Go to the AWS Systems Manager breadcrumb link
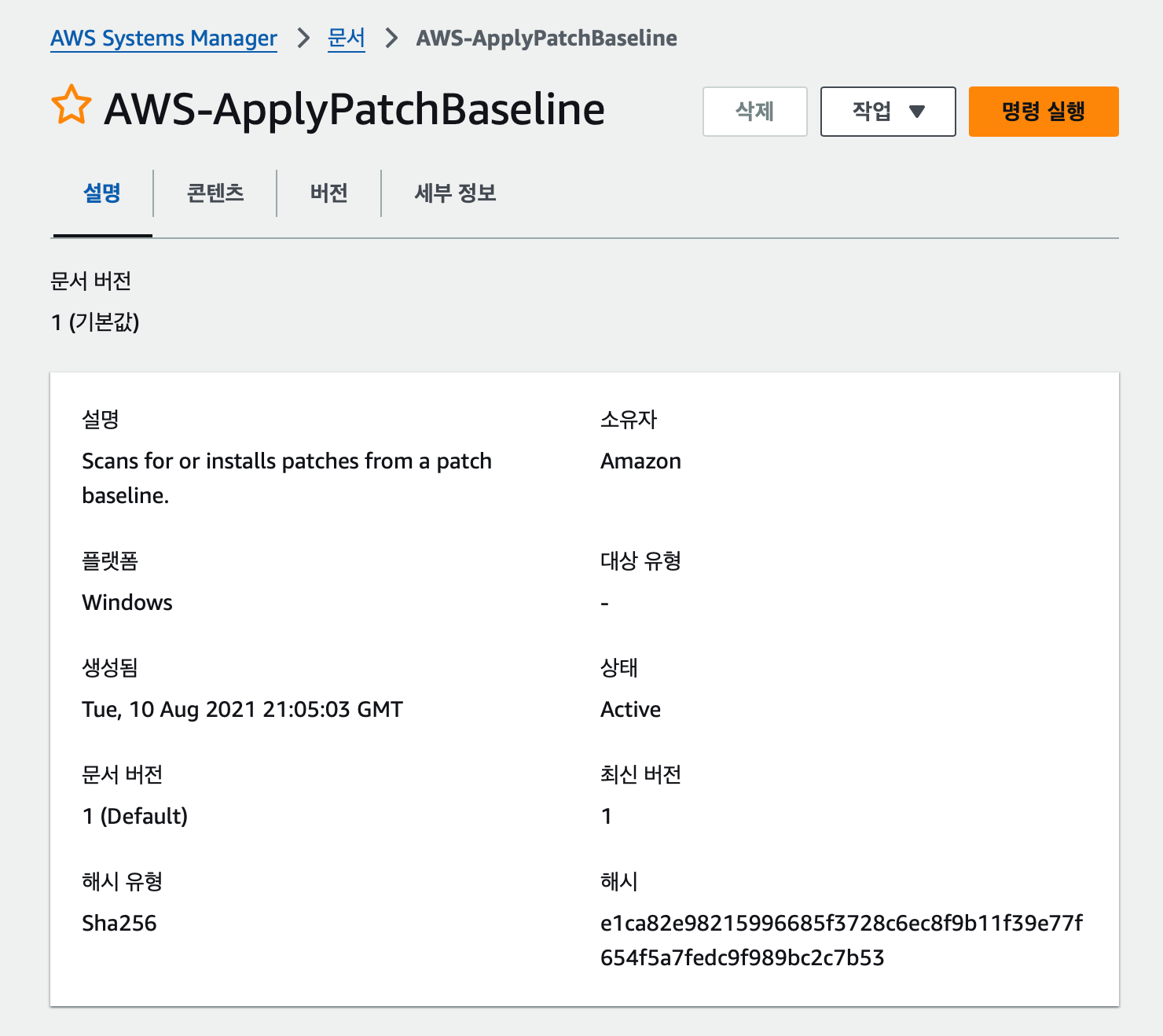This screenshot has height=1036, width=1163. pos(163,38)
